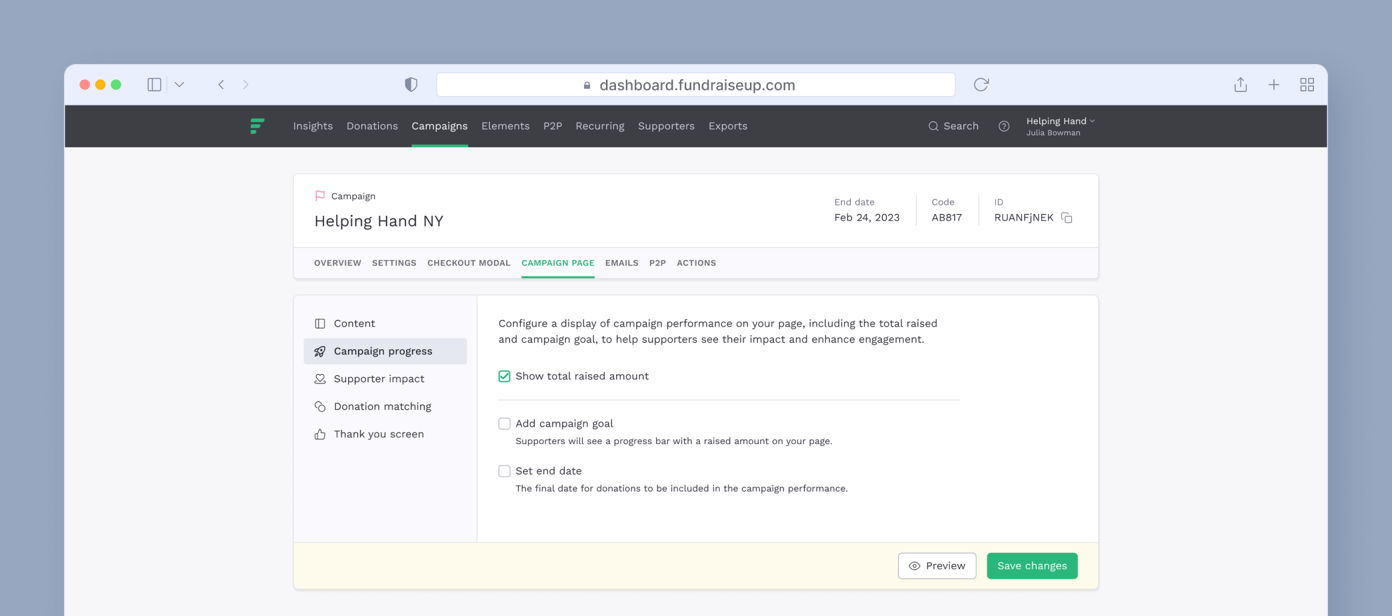1392x616 pixels.
Task: Preview the campaign page
Action: (x=936, y=565)
